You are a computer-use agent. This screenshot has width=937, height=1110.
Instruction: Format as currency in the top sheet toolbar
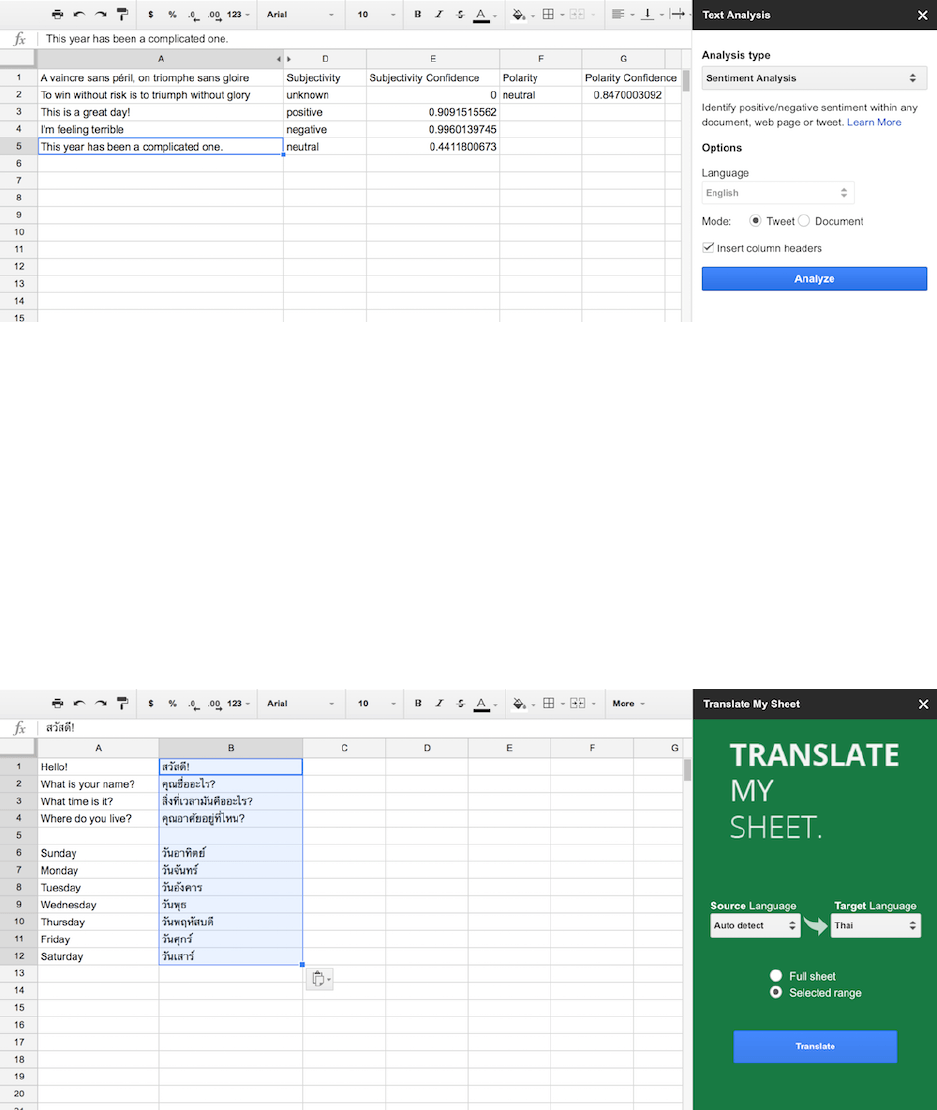point(151,14)
